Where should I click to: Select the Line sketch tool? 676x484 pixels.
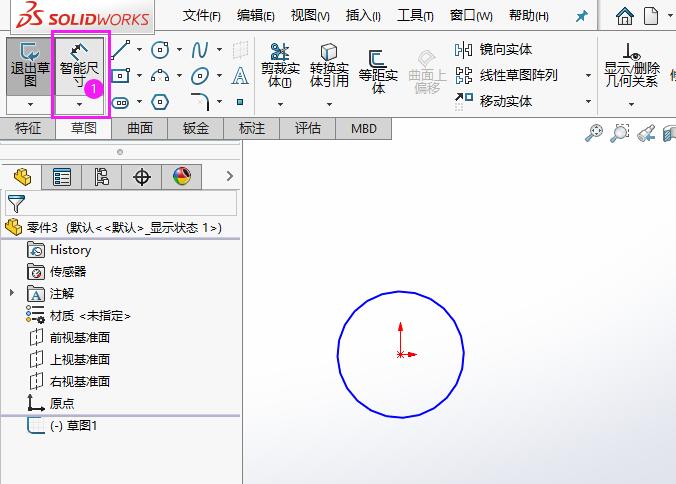pos(121,50)
